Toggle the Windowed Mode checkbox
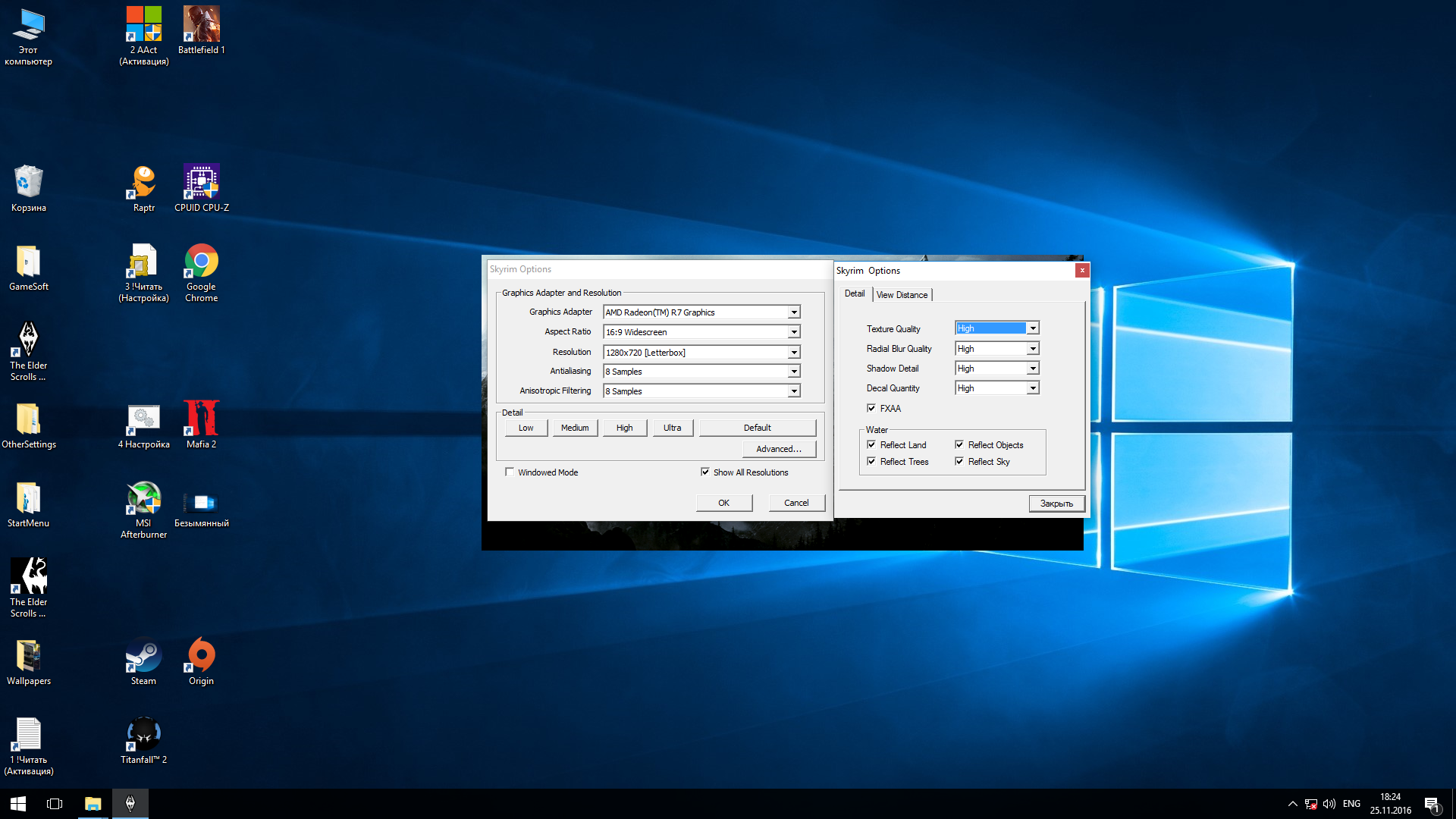The width and height of the screenshot is (1456, 819). [542, 472]
